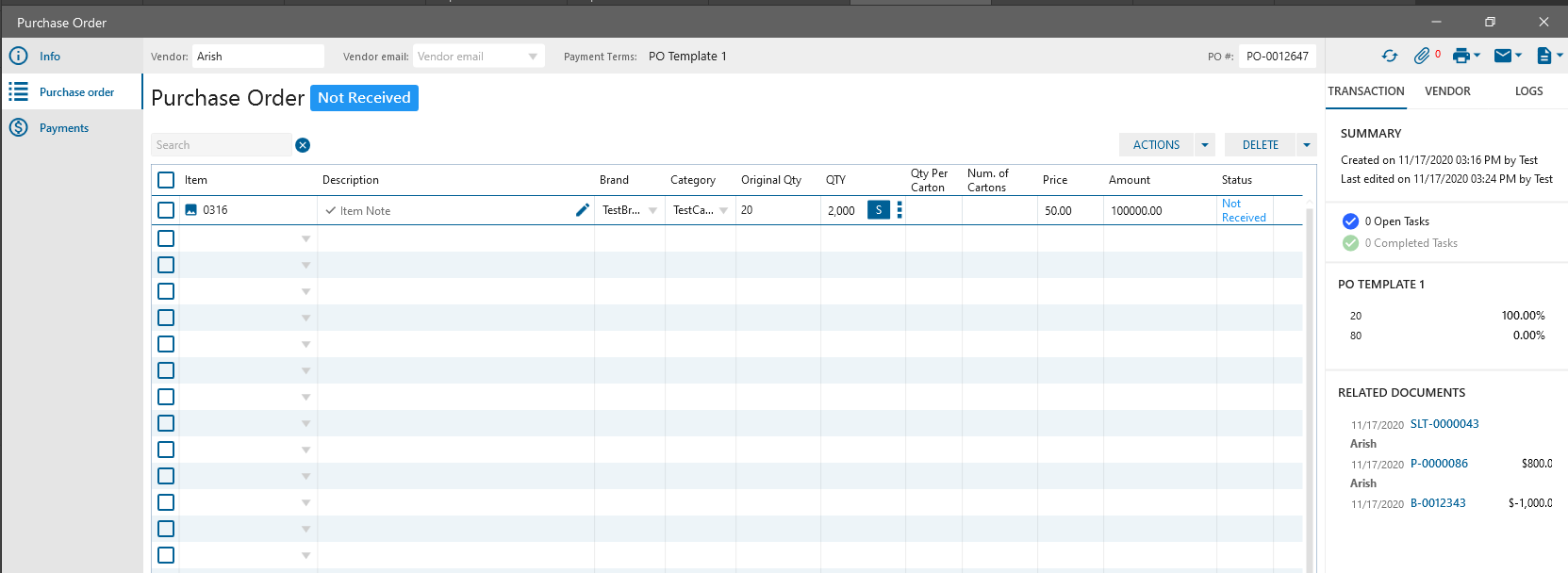Viewport: 1568px width, 573px height.
Task: Tick the checkbox for item 0316
Action: pyautogui.click(x=166, y=210)
